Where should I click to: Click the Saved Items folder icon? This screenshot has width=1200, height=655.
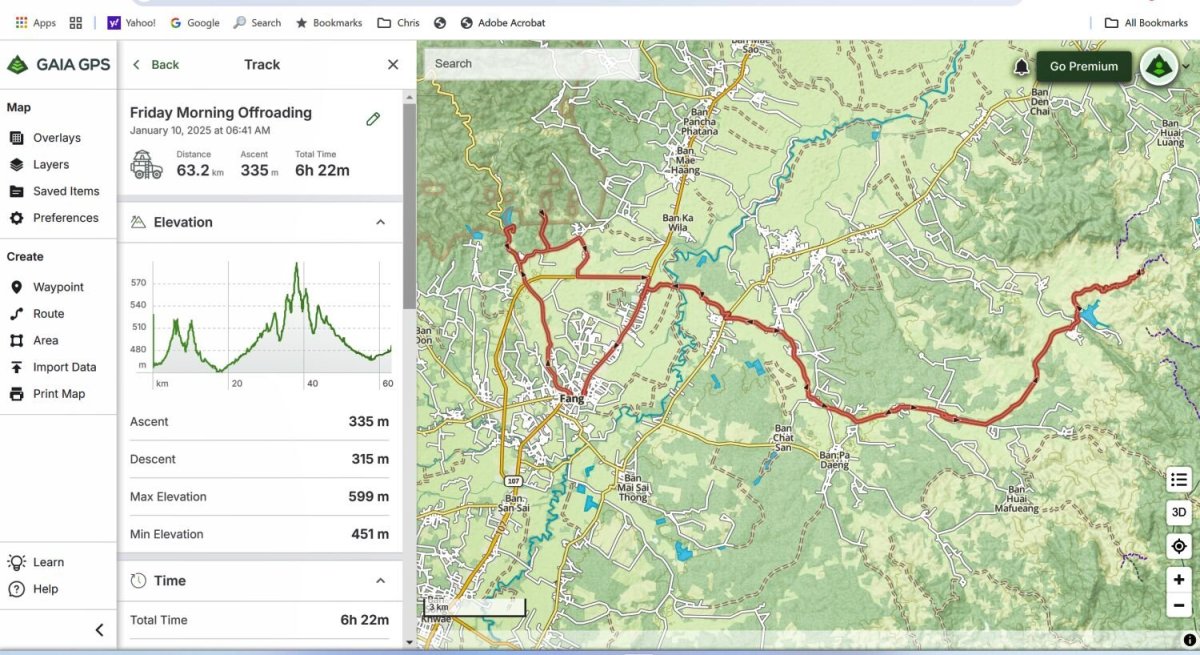pos(16,191)
